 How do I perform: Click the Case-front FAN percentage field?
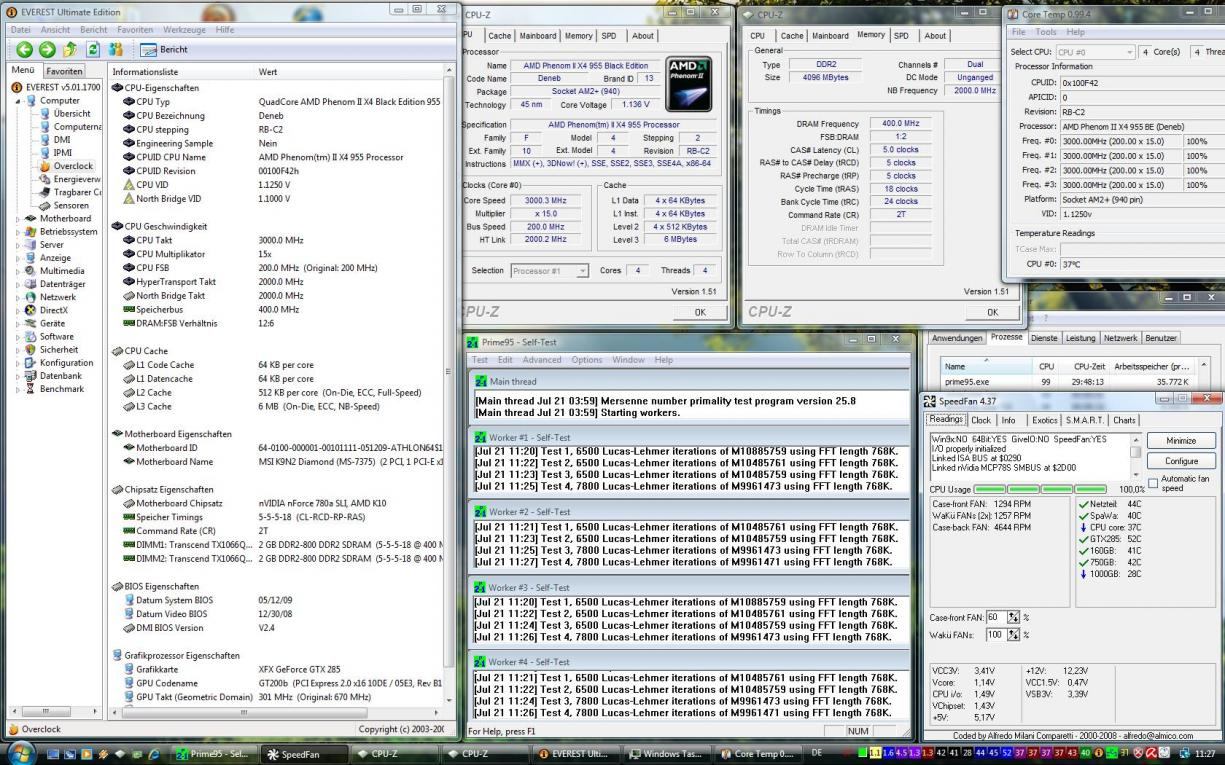point(996,617)
